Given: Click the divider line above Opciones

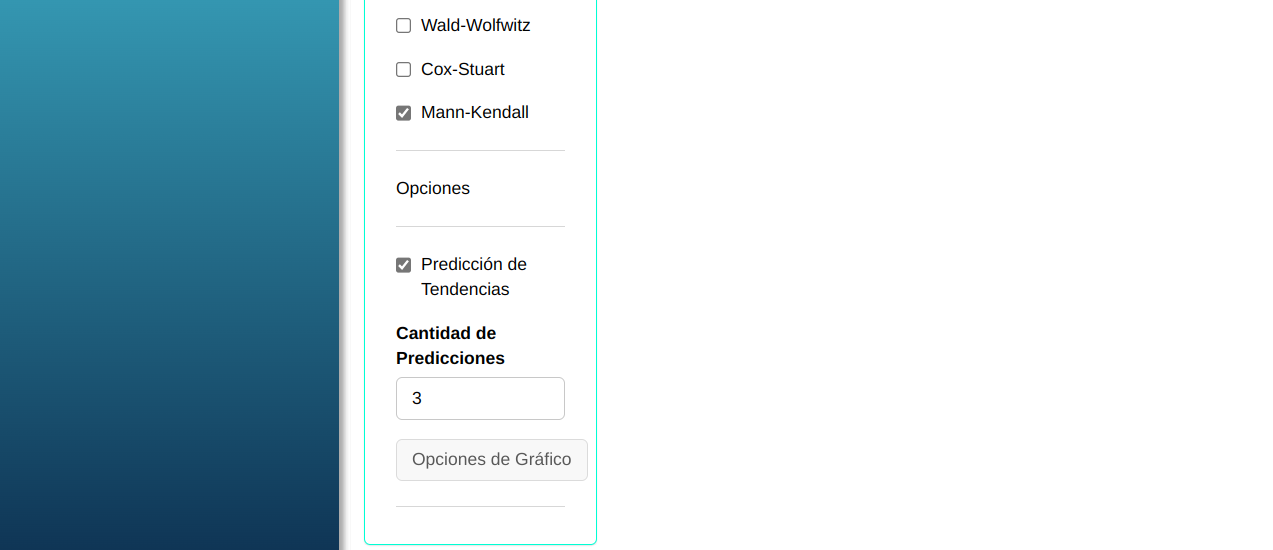Looking at the screenshot, I should (x=480, y=151).
